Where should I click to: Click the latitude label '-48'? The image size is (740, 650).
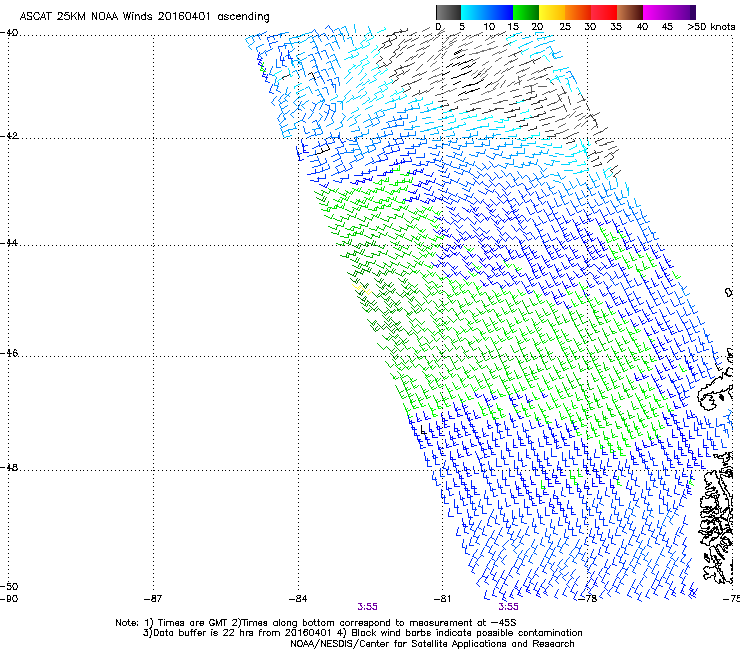click(9, 467)
